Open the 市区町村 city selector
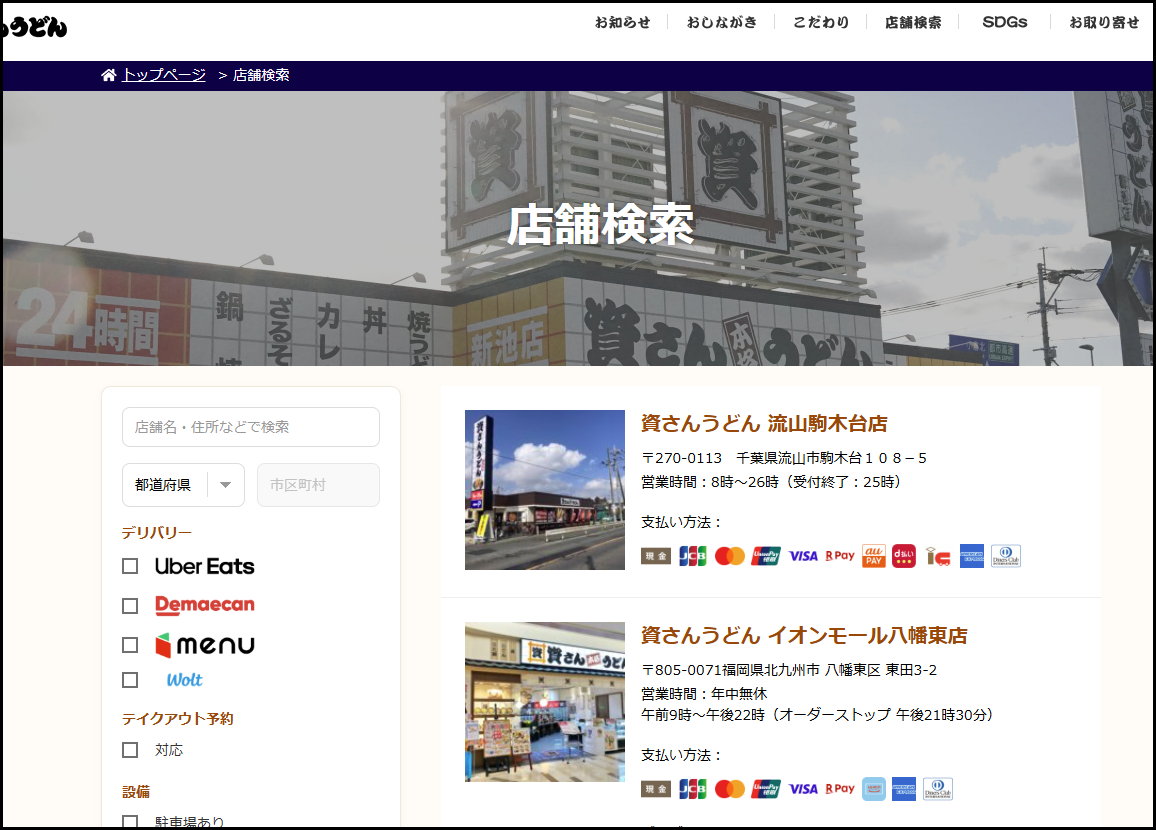The image size is (1156, 830). [318, 485]
